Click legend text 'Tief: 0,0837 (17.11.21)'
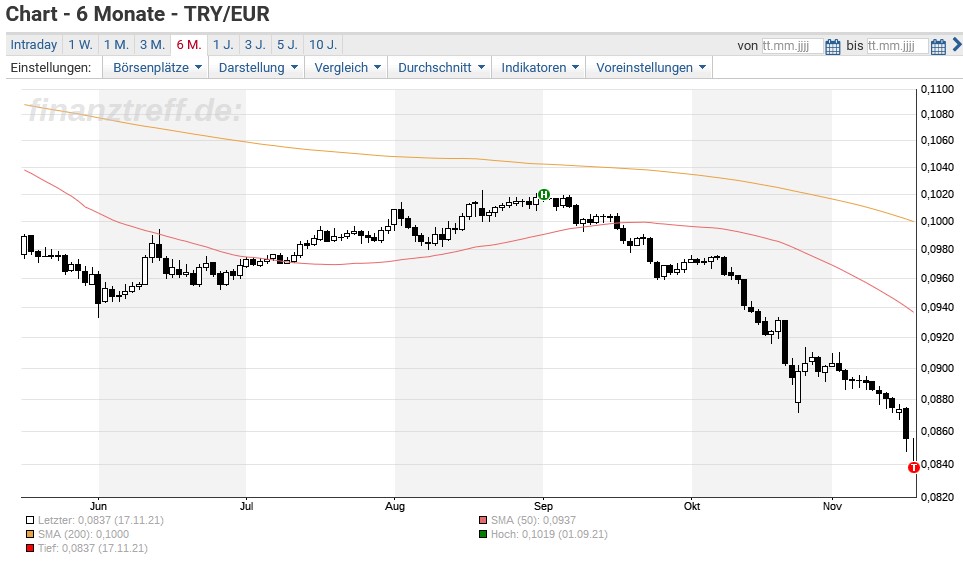 [x=93, y=549]
